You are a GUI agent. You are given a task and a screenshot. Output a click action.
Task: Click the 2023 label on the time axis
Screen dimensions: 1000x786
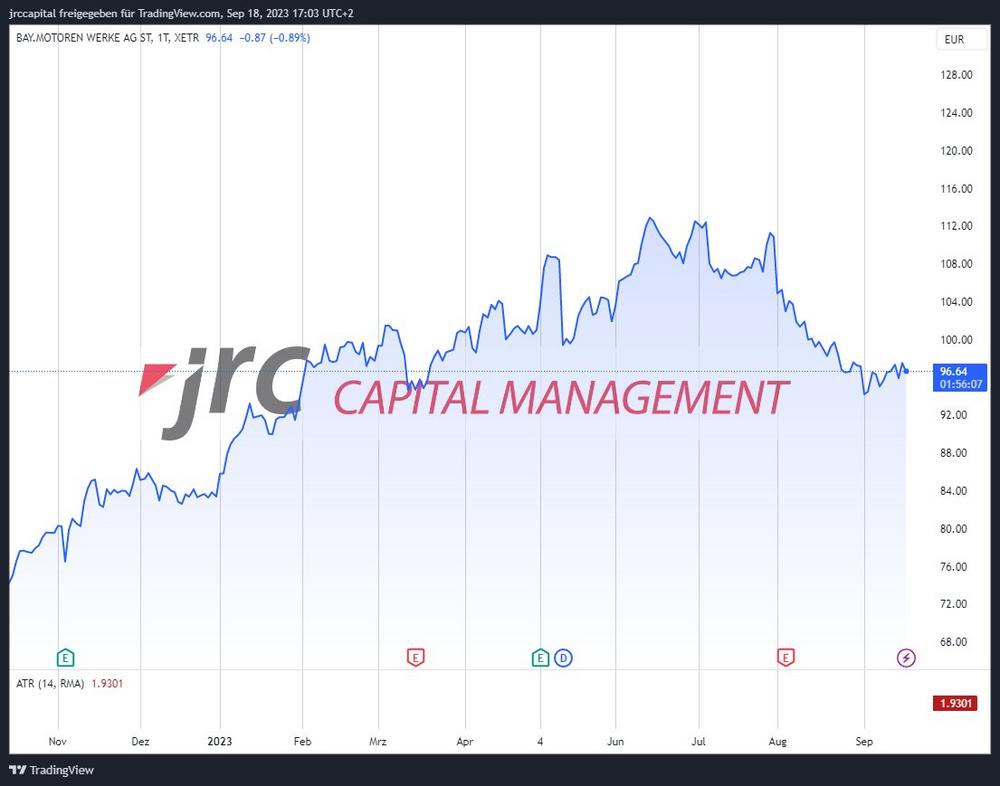220,741
